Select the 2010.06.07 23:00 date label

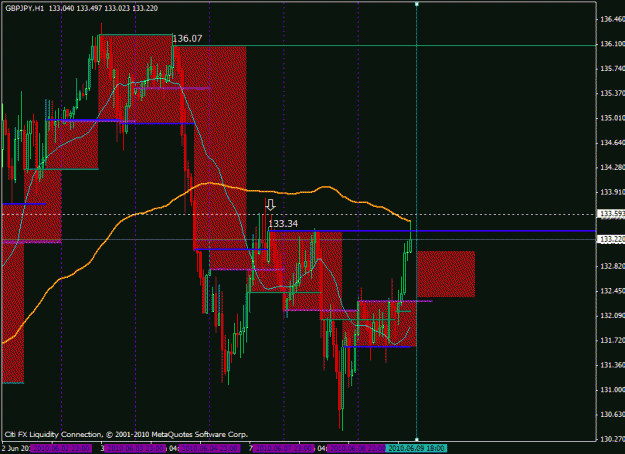pos(283,449)
